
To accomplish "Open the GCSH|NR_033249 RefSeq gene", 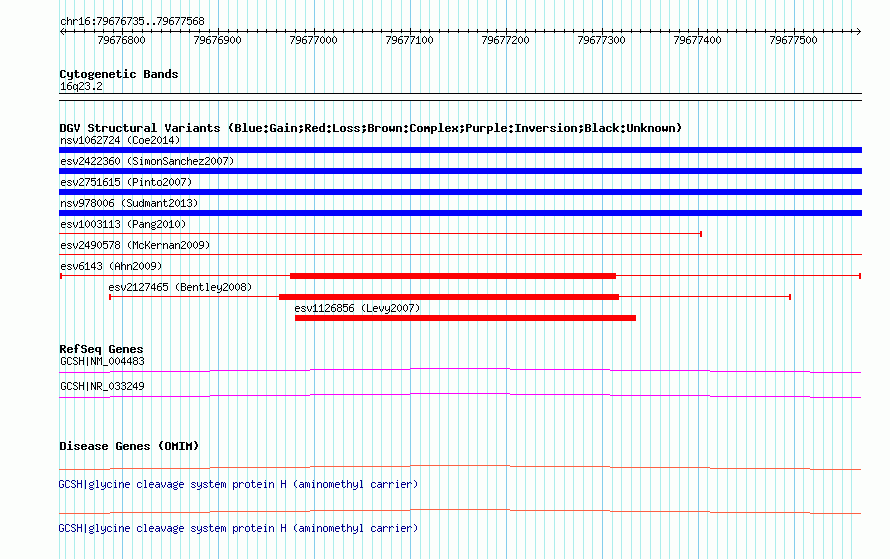I will [102, 386].
